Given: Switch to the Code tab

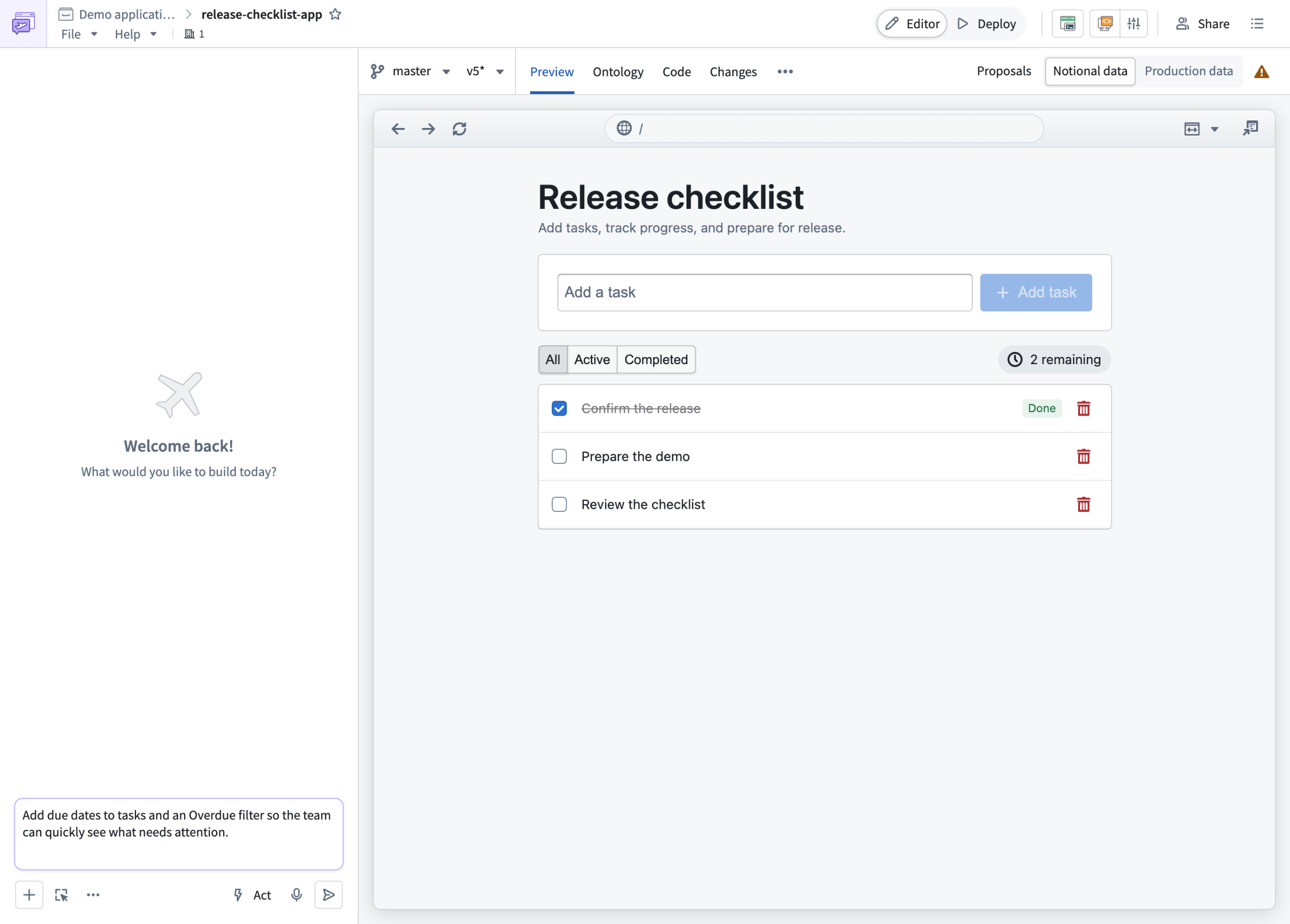Looking at the screenshot, I should coord(676,72).
